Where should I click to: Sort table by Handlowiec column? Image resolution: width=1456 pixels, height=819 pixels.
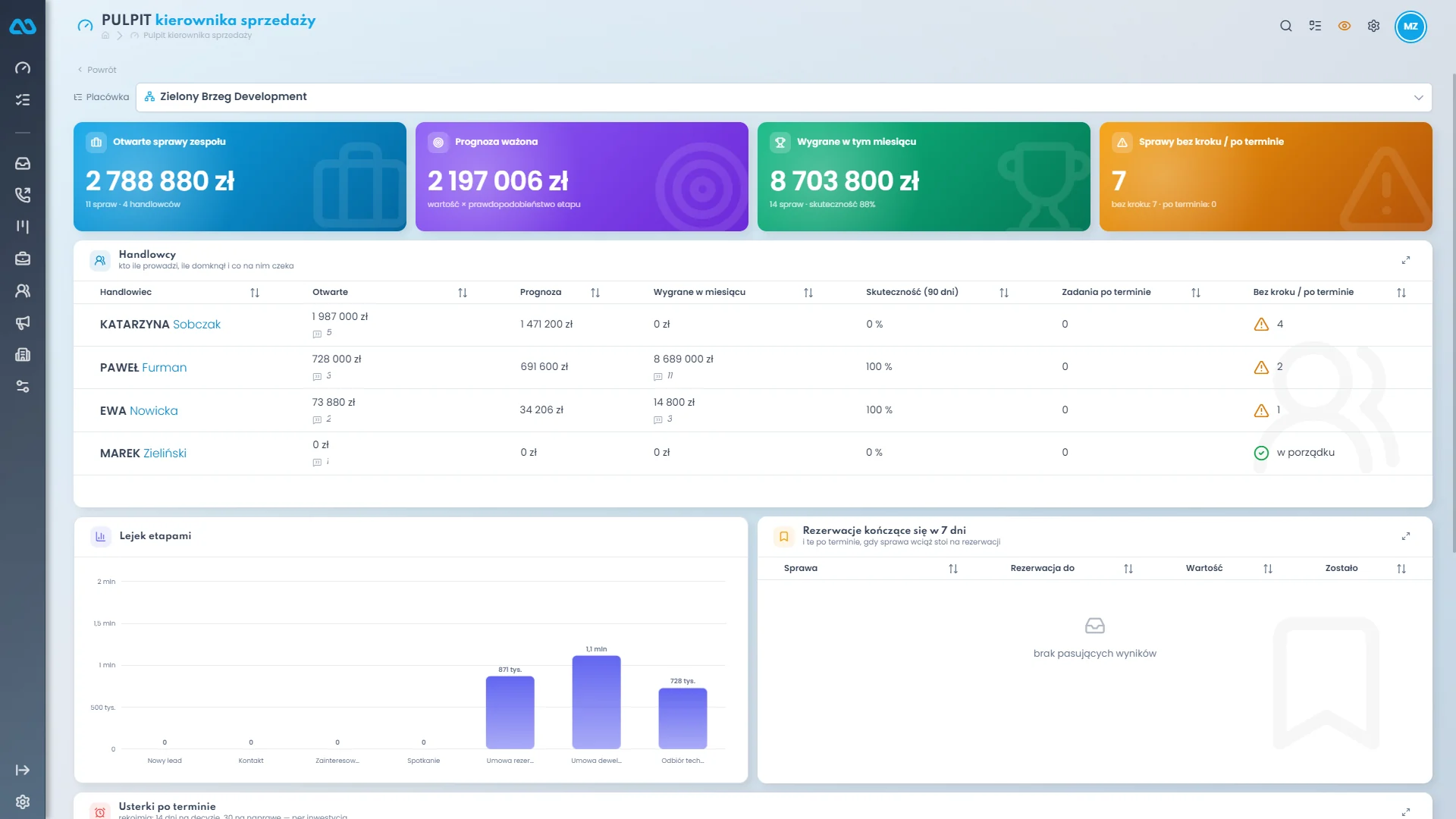pos(255,293)
